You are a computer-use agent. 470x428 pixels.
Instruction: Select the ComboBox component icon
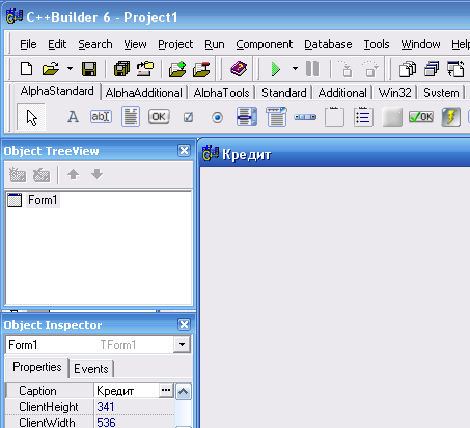pyautogui.click(x=276, y=117)
